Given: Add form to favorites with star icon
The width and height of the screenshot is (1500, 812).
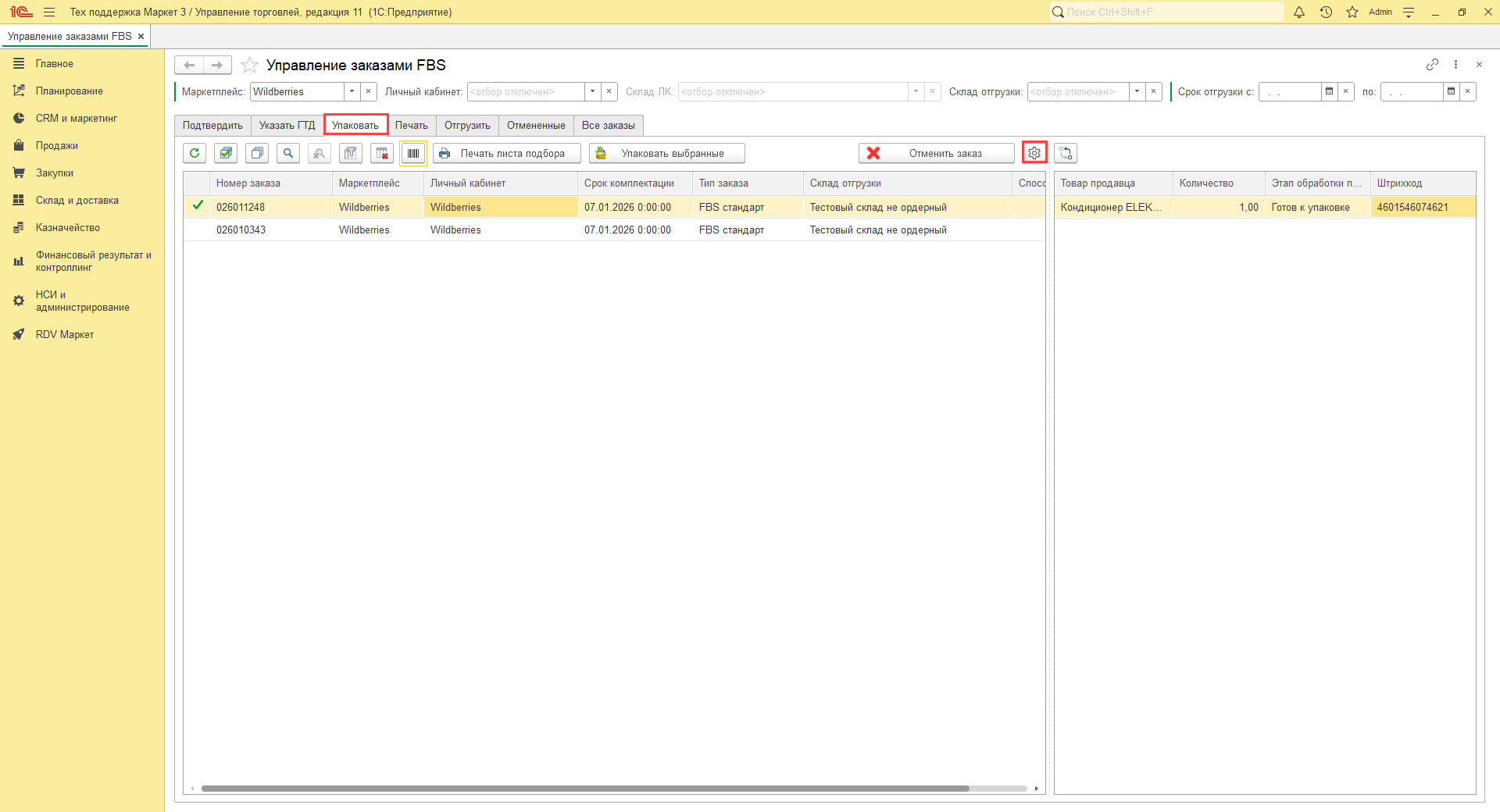Looking at the screenshot, I should point(249,65).
